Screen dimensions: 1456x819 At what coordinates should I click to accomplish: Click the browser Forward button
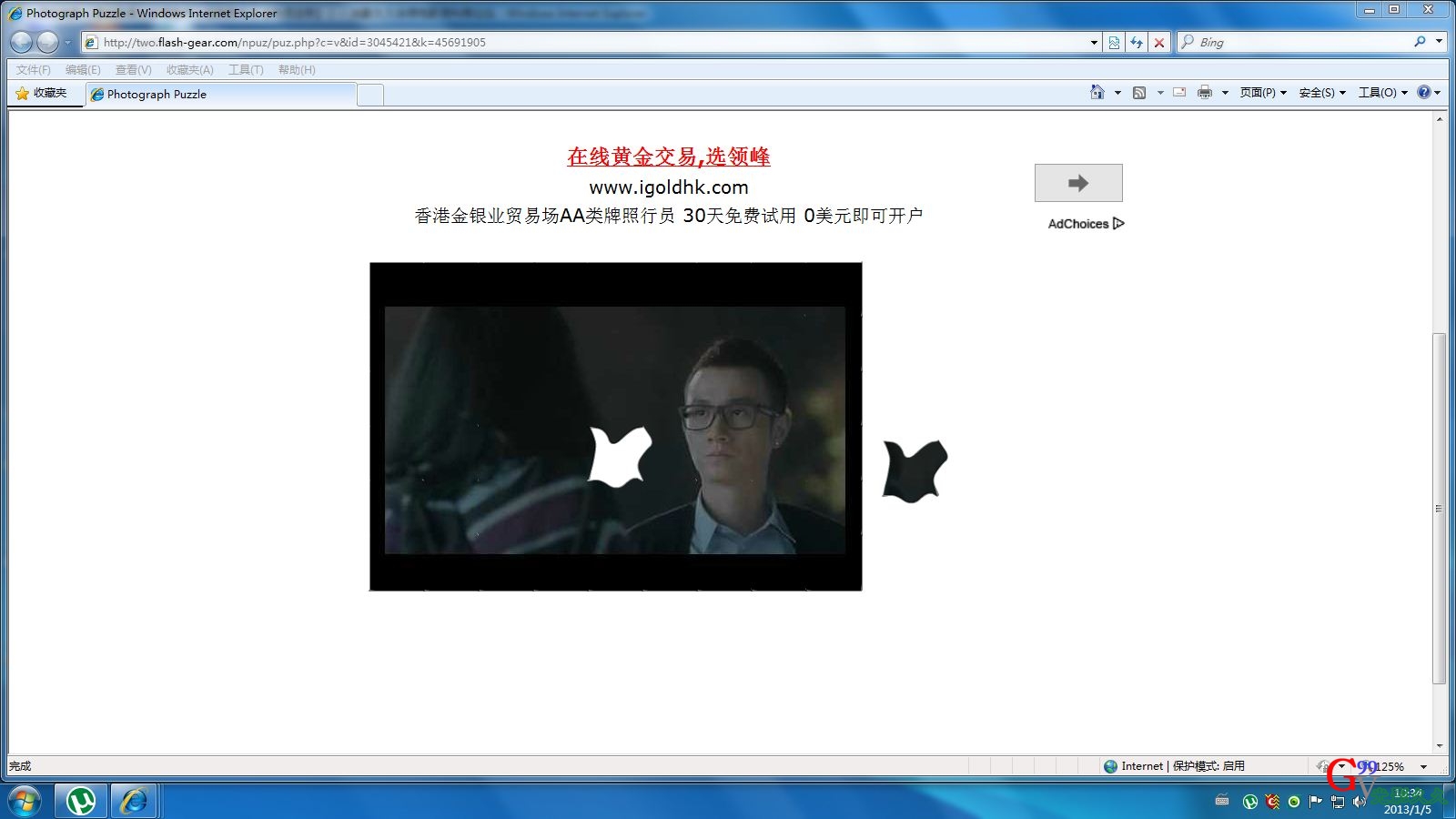click(x=47, y=42)
